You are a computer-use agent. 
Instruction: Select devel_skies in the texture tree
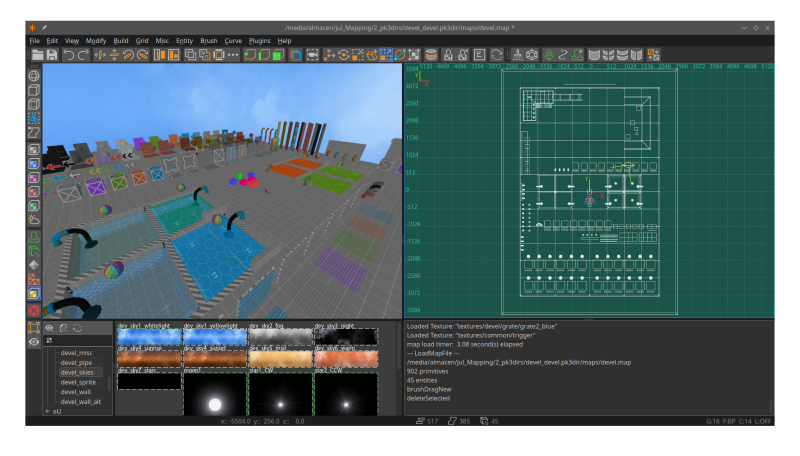77,372
